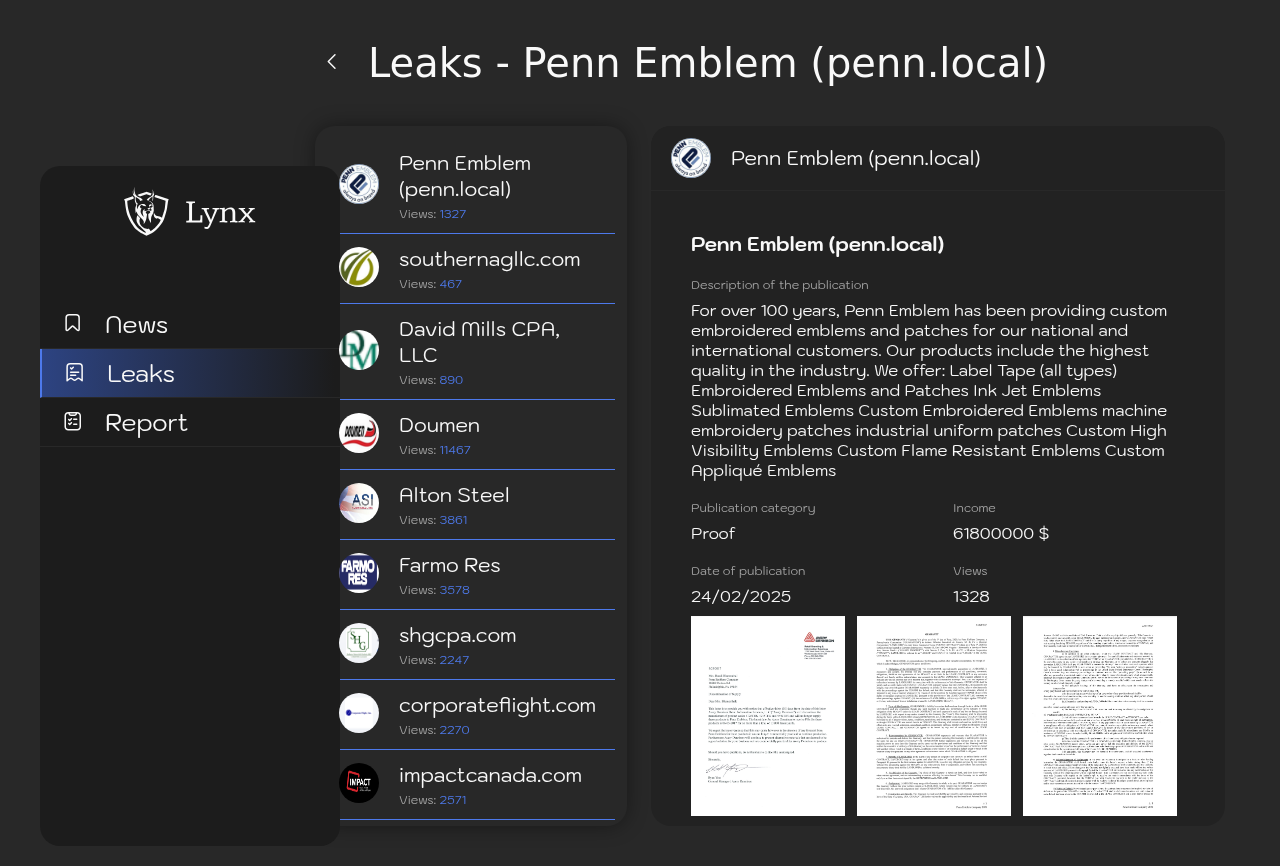Click the views count 467 under southernagllc.com
Screen dimensions: 1280x866
coord(451,284)
